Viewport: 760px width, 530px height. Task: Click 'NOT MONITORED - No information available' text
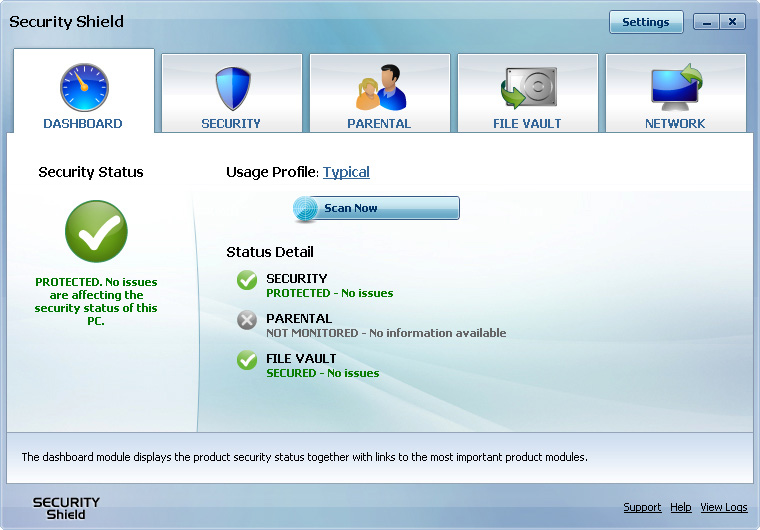click(386, 333)
